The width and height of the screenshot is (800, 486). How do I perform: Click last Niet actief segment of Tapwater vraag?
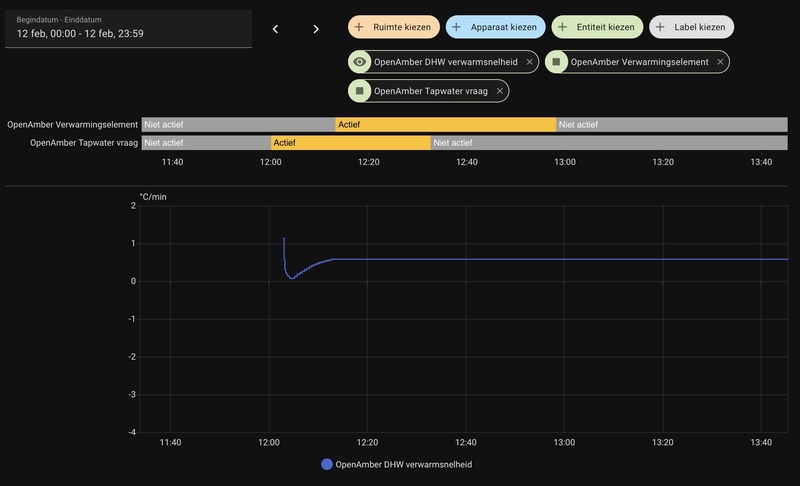click(609, 143)
